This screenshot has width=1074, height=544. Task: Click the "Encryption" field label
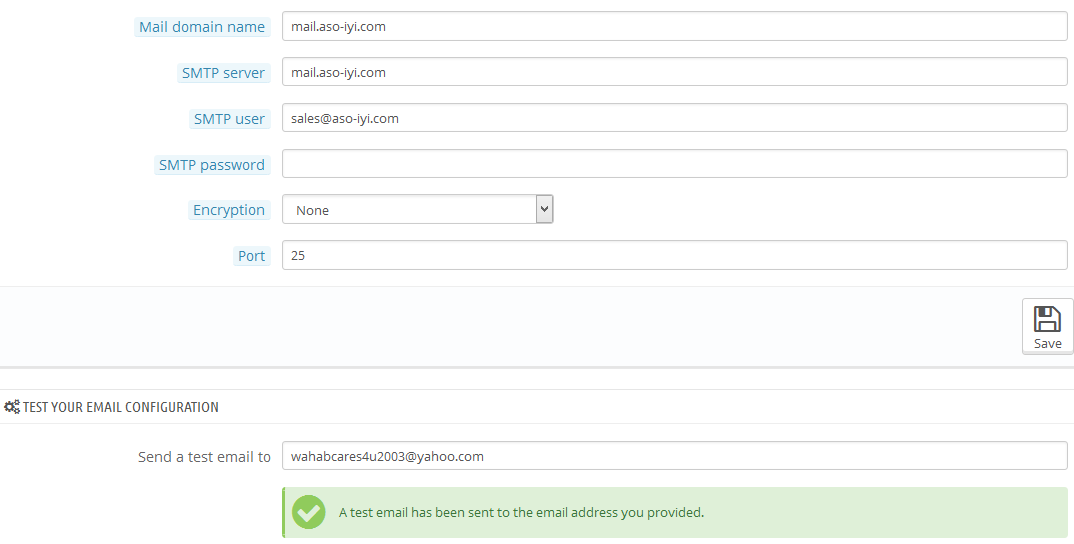229,210
